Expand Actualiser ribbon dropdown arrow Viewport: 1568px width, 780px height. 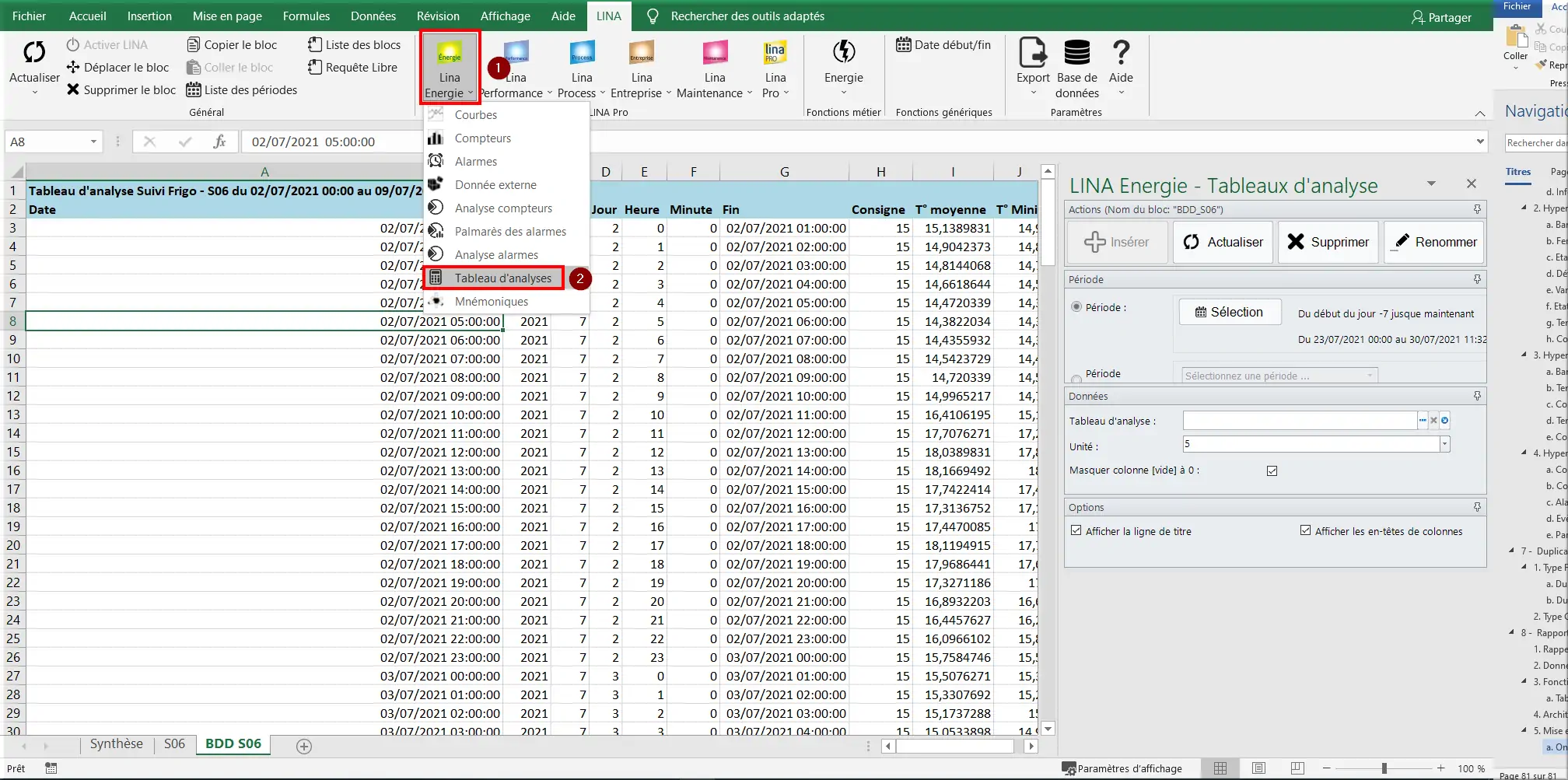(34, 93)
